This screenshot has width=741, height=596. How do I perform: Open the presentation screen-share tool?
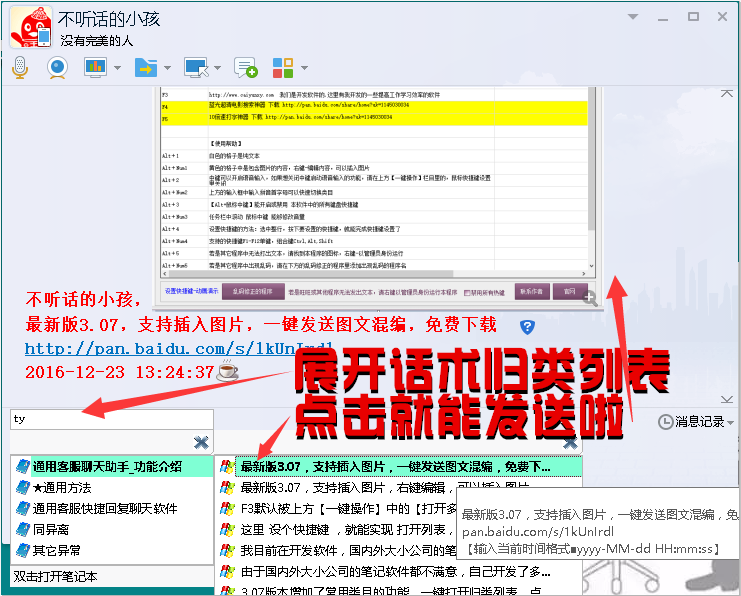pos(95,68)
